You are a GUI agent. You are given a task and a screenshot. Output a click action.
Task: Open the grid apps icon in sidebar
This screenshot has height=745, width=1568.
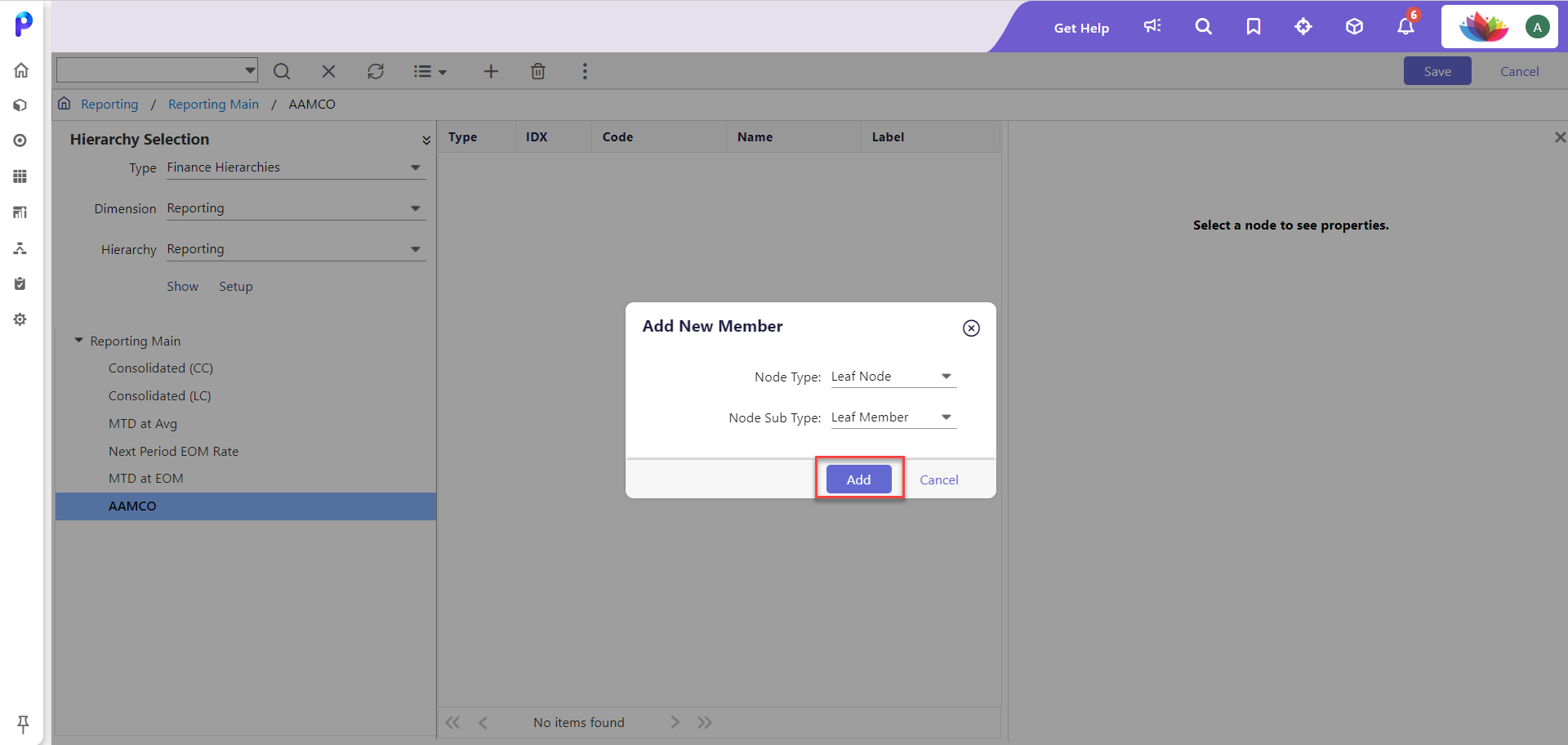[x=20, y=176]
